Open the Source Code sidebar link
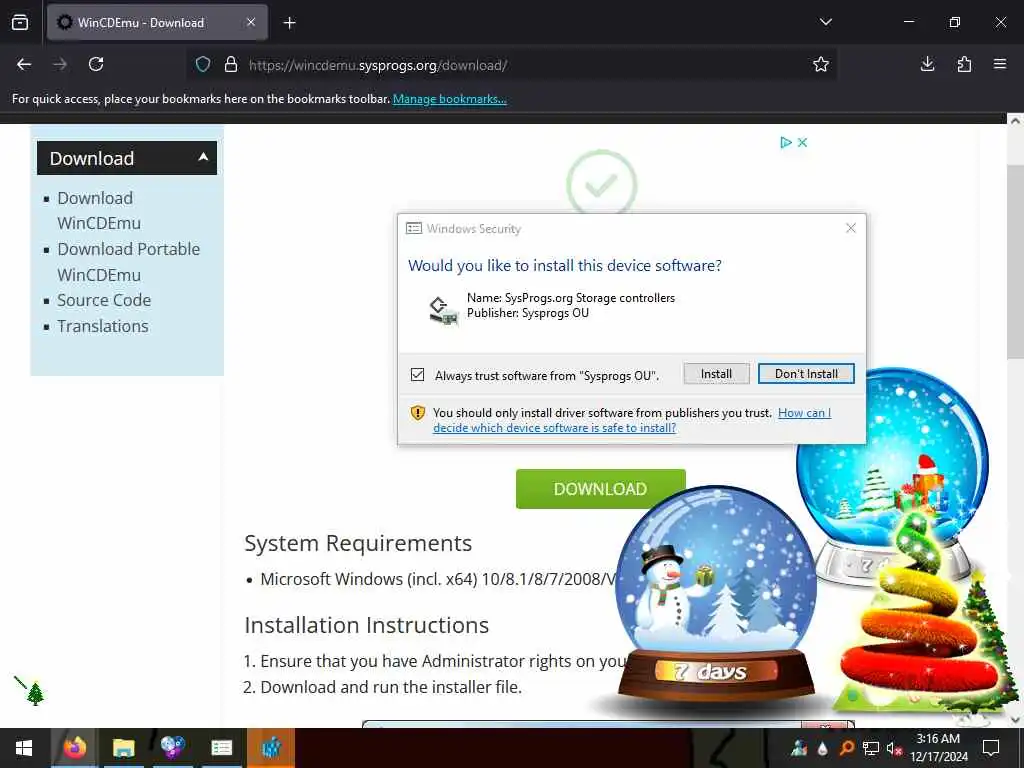 (104, 300)
